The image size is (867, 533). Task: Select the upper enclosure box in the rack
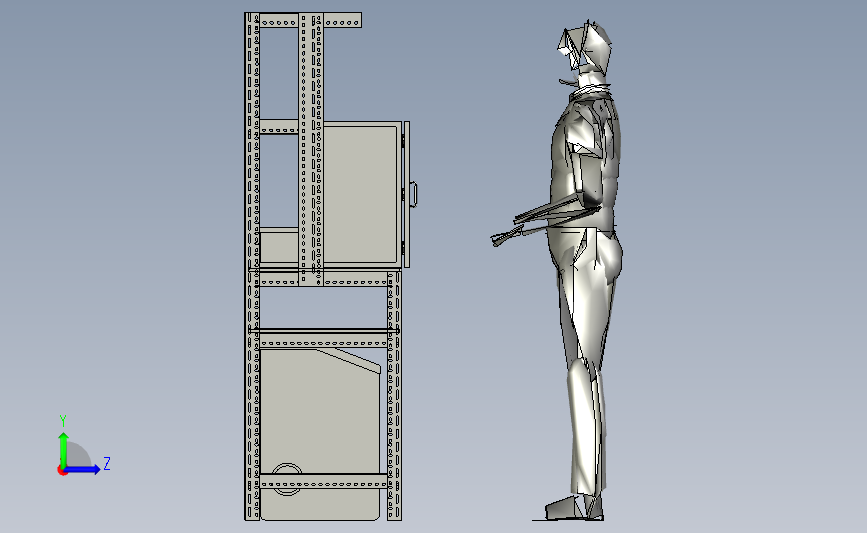360,195
